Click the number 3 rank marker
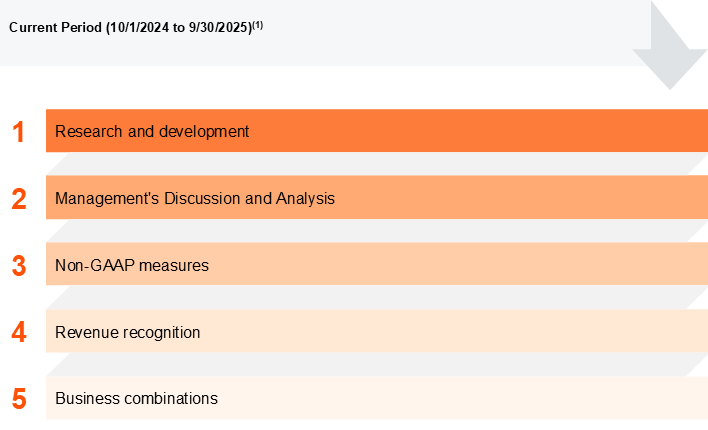 19,265
